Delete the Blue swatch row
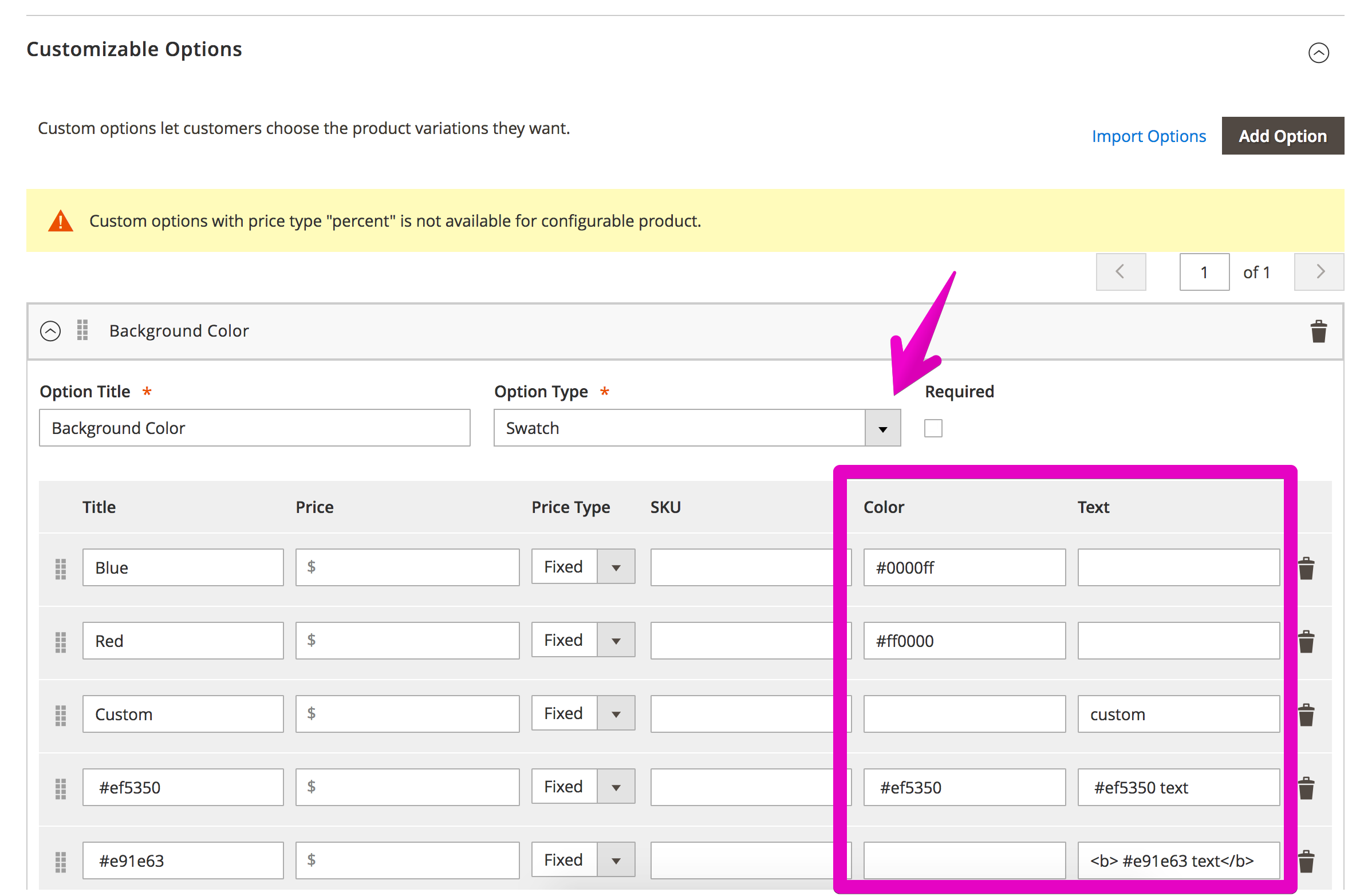The height and width of the screenshot is (896, 1356). [1306, 569]
